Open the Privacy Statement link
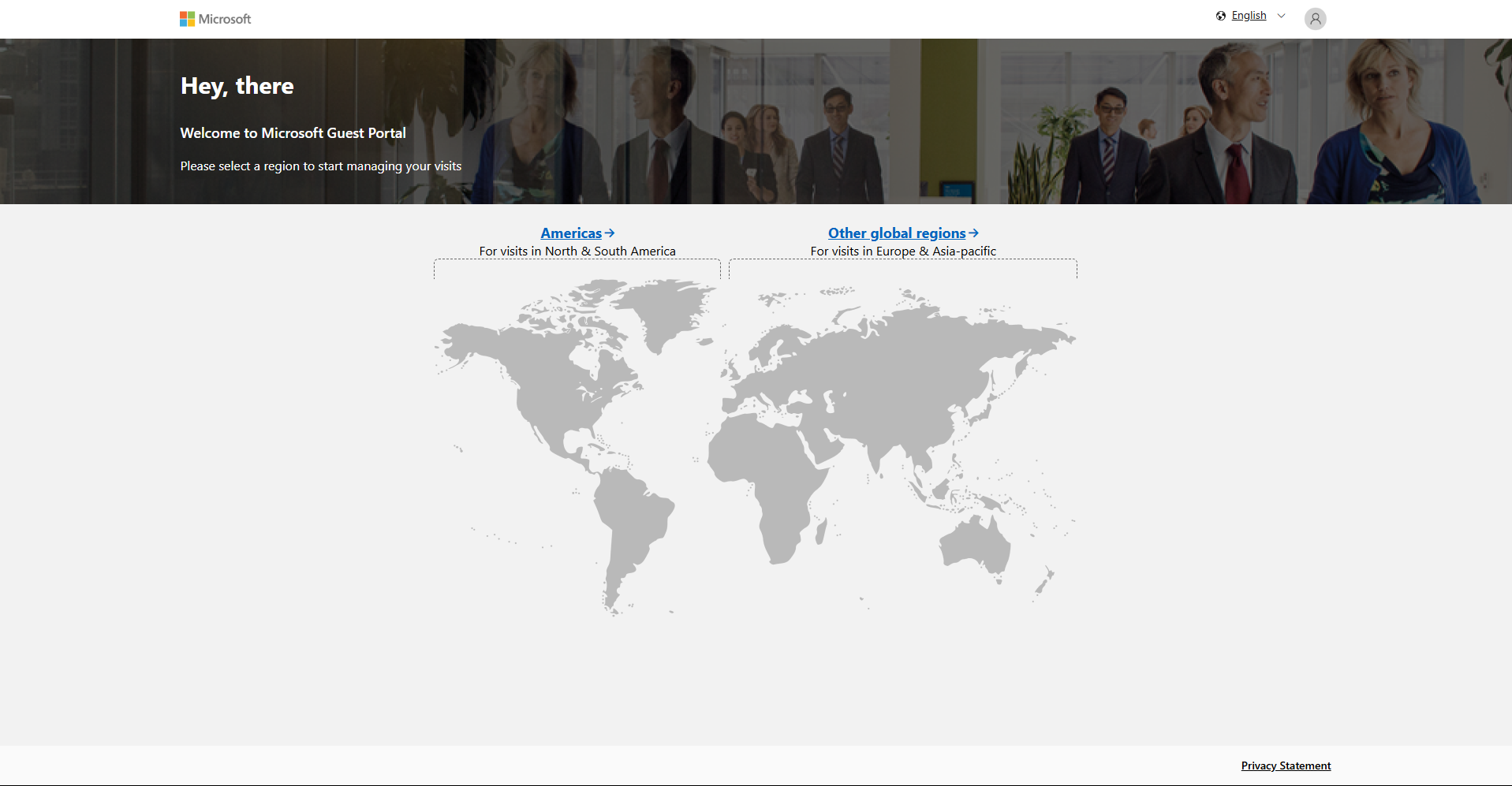This screenshot has width=1512, height=786. click(1286, 766)
